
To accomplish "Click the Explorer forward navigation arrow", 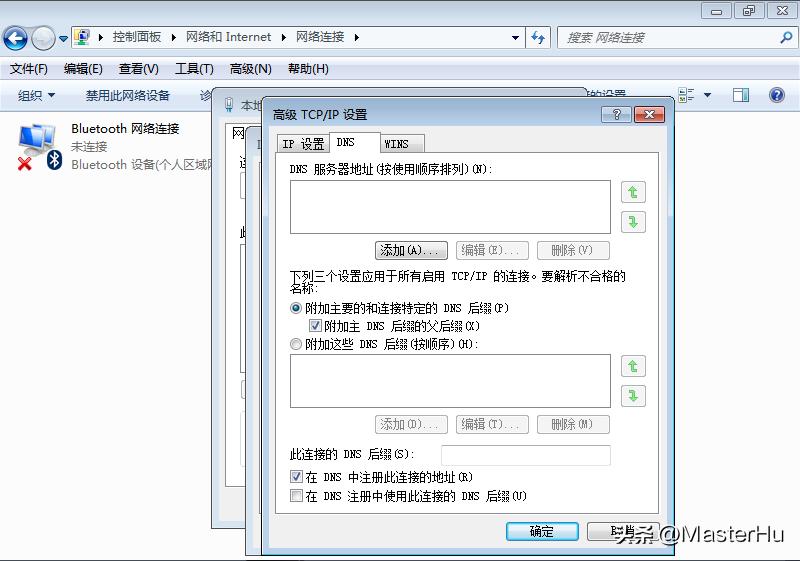I will [x=43, y=38].
